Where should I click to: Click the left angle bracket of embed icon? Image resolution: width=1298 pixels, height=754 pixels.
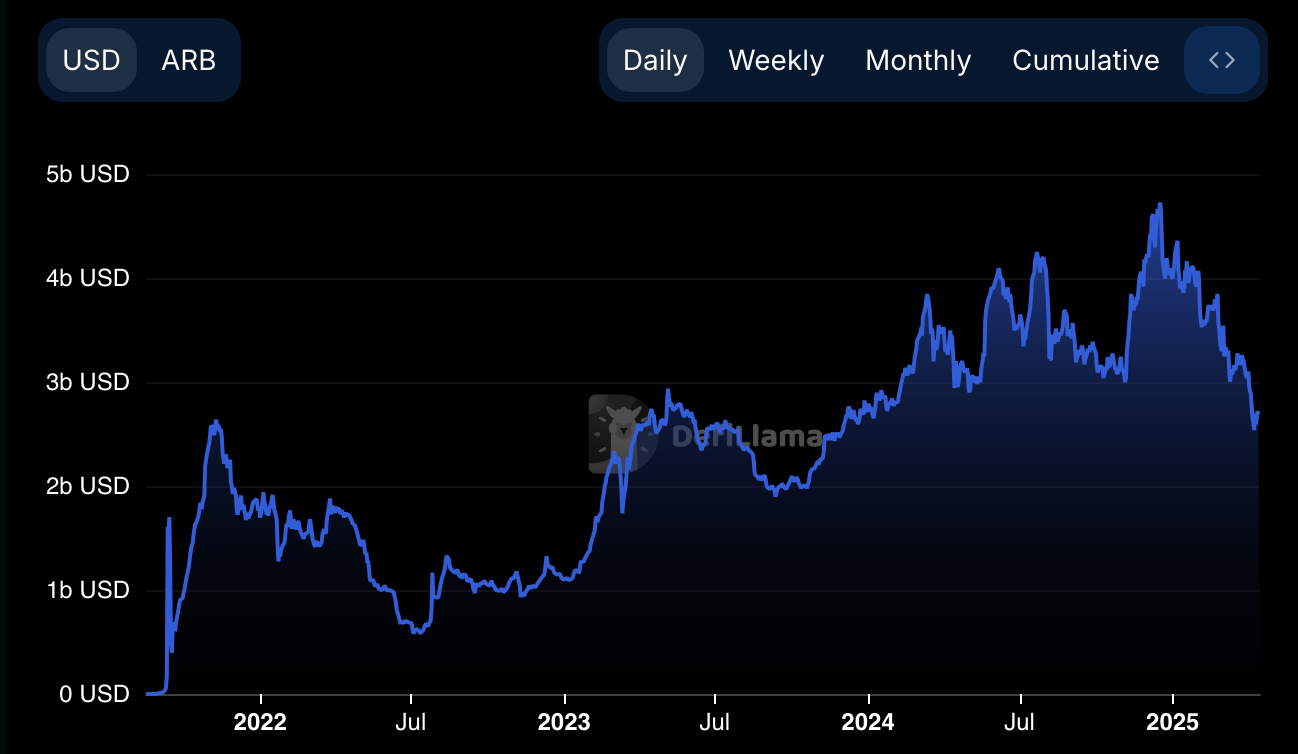[x=1213, y=60]
